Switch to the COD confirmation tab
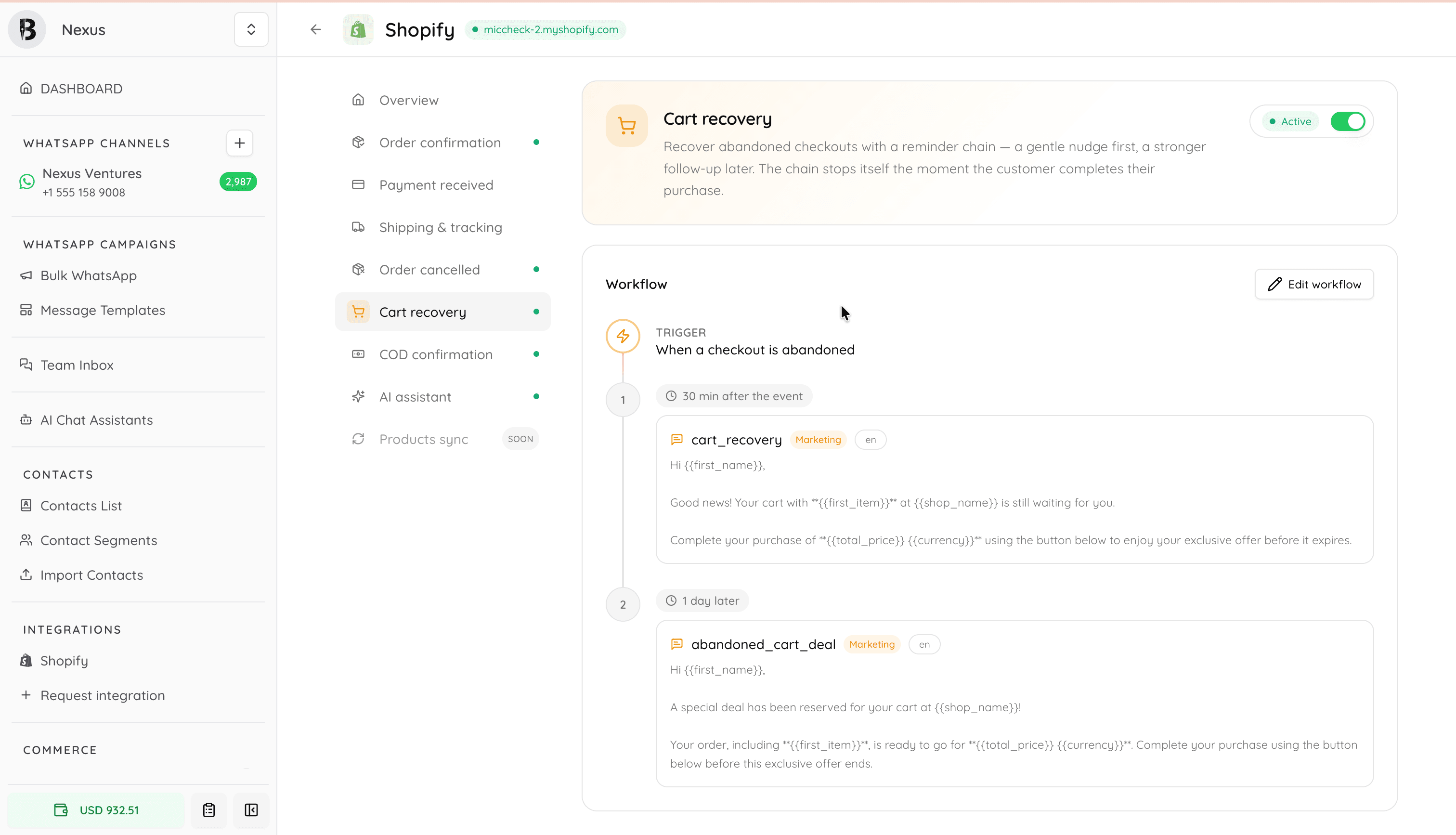Viewport: 1456px width, 835px height. pyautogui.click(x=442, y=354)
